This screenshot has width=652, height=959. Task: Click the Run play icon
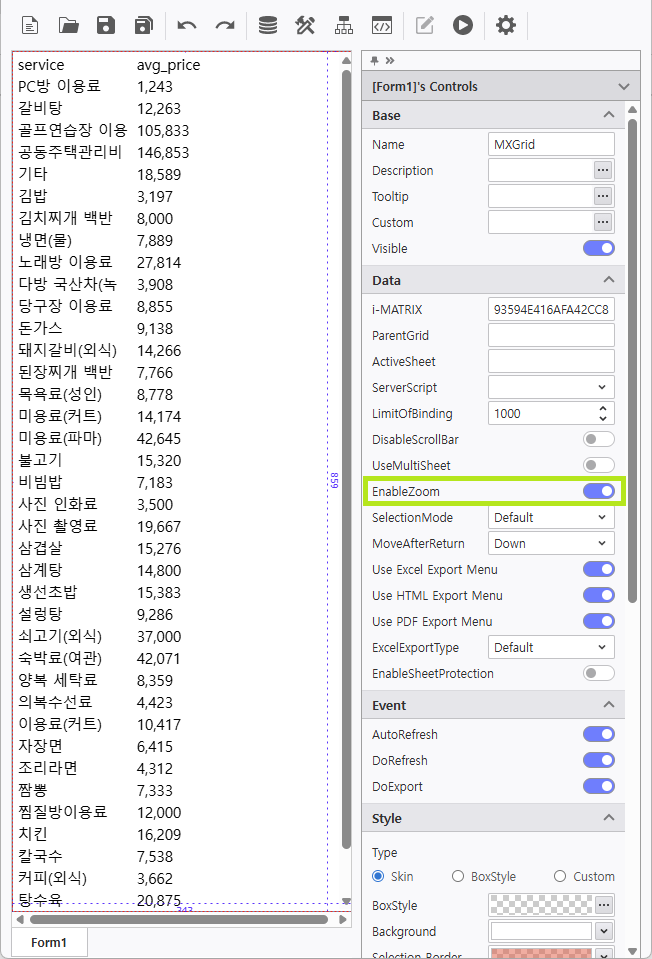pyautogui.click(x=462, y=25)
